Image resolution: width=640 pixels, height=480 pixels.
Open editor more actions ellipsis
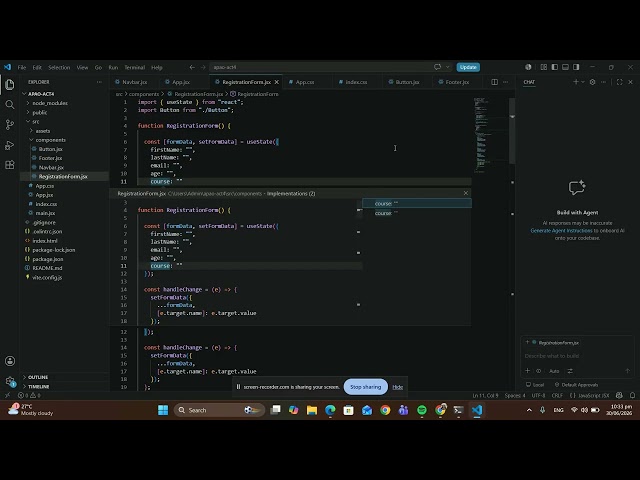505,82
